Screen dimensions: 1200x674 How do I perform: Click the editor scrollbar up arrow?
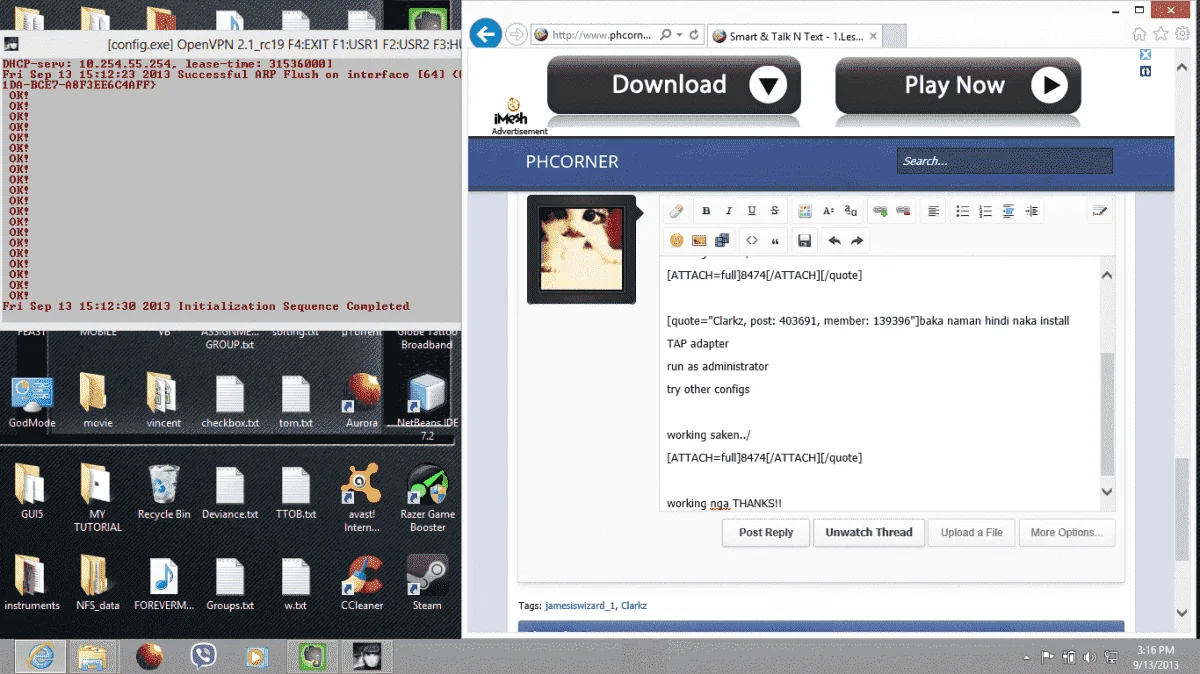[1106, 275]
